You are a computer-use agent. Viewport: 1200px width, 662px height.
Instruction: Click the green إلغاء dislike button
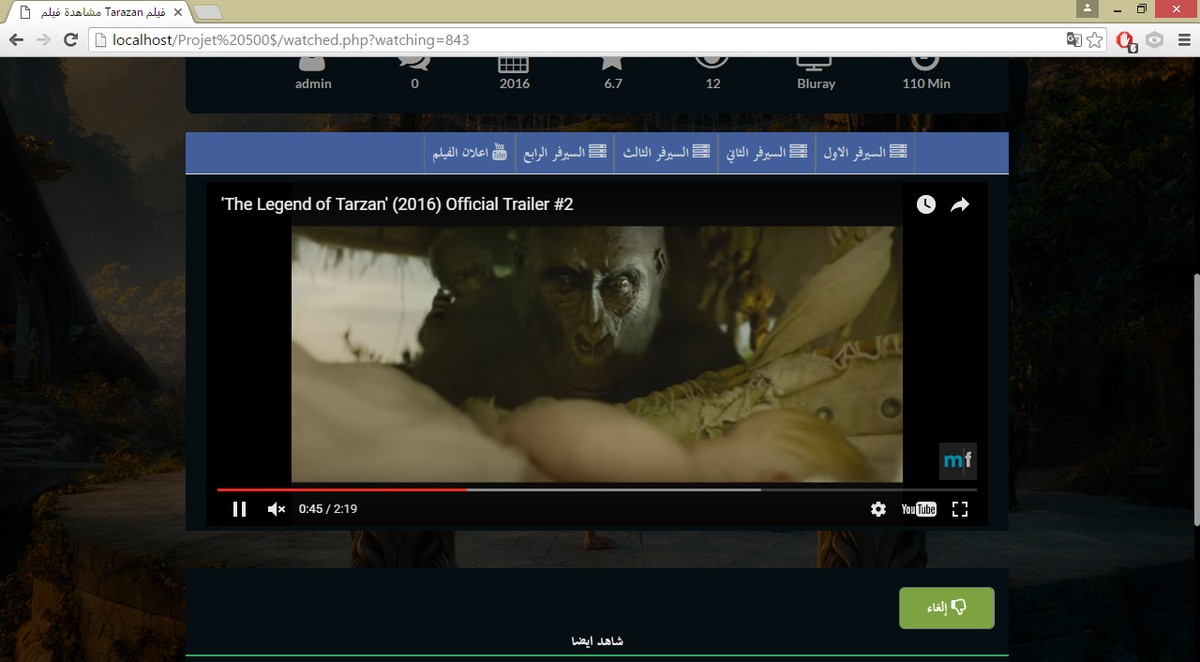(947, 608)
